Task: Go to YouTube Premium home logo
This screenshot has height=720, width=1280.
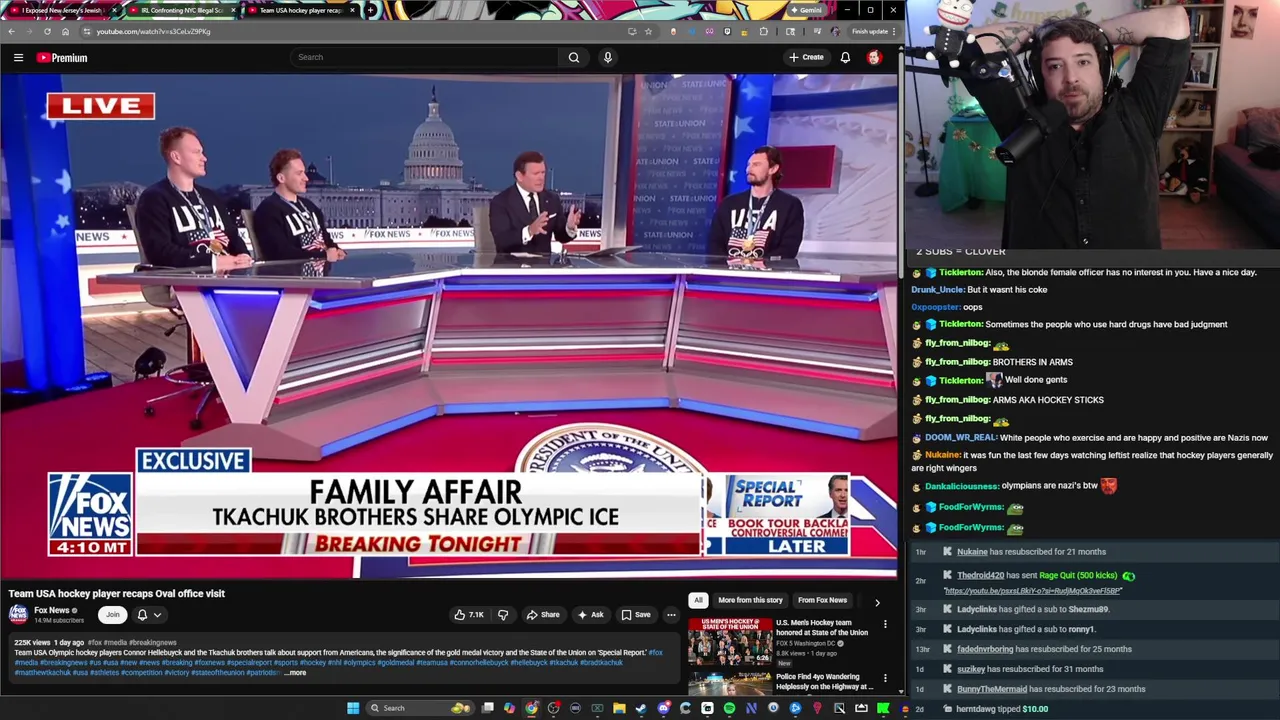Action: [x=62, y=58]
